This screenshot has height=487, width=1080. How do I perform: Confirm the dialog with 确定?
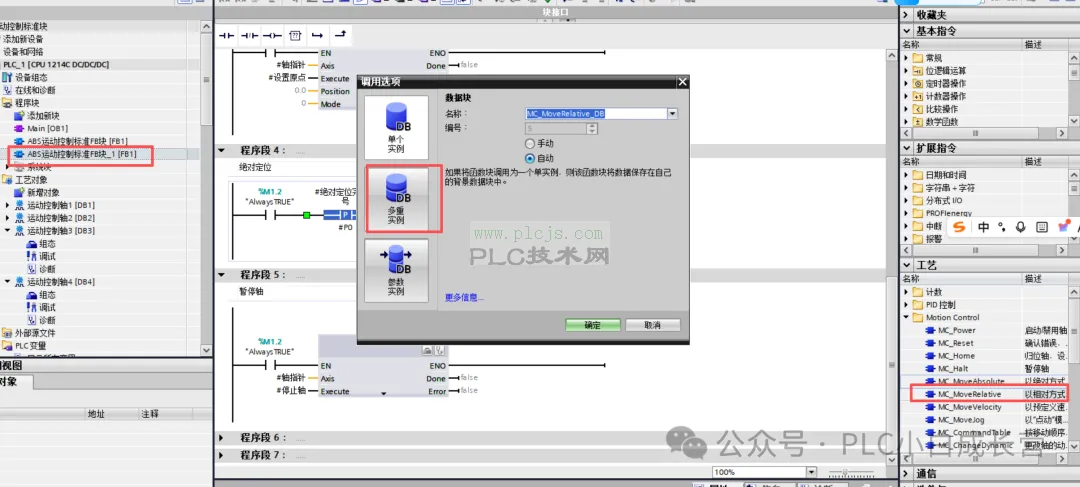(x=592, y=325)
